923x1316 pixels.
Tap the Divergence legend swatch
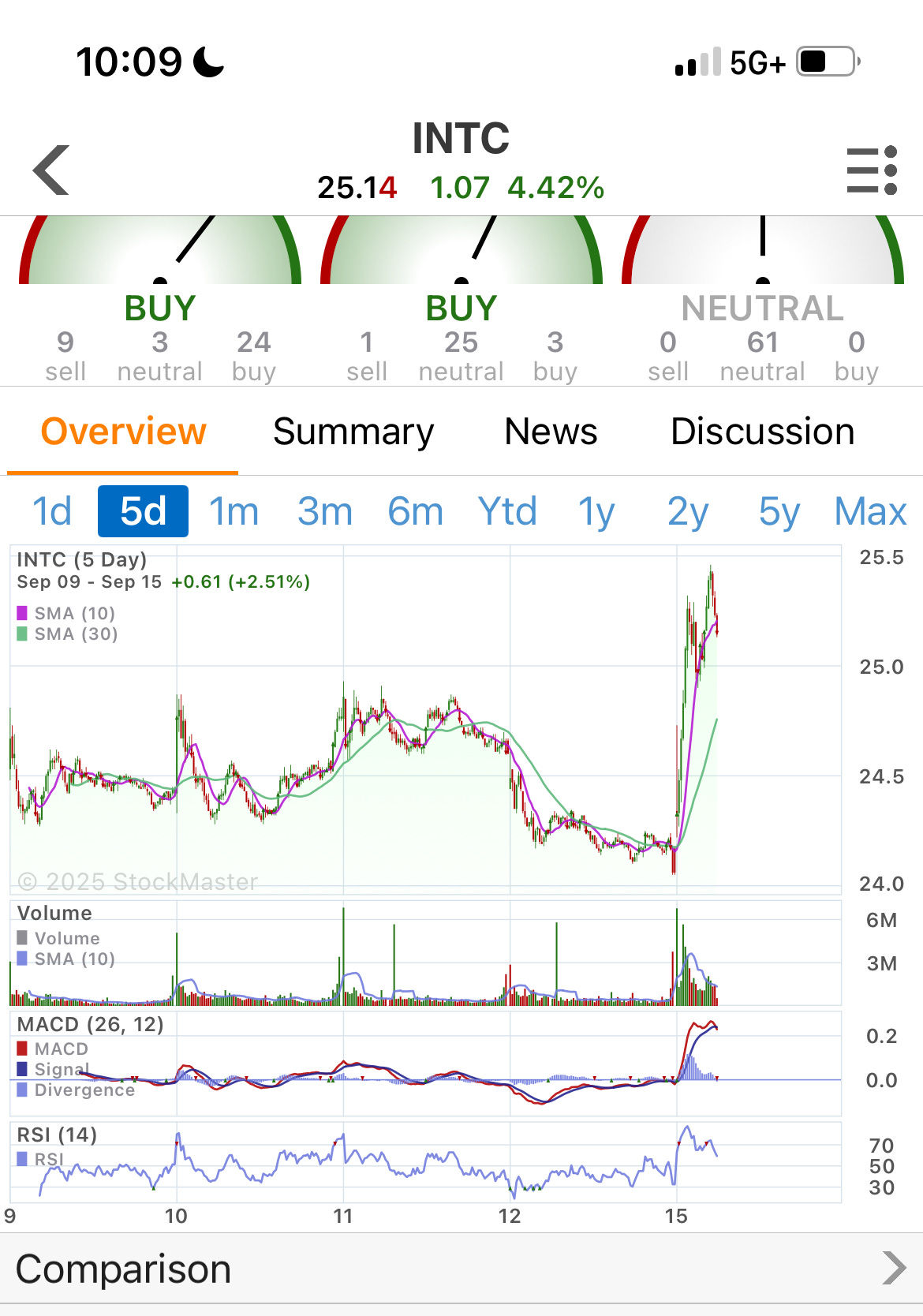(x=22, y=1090)
